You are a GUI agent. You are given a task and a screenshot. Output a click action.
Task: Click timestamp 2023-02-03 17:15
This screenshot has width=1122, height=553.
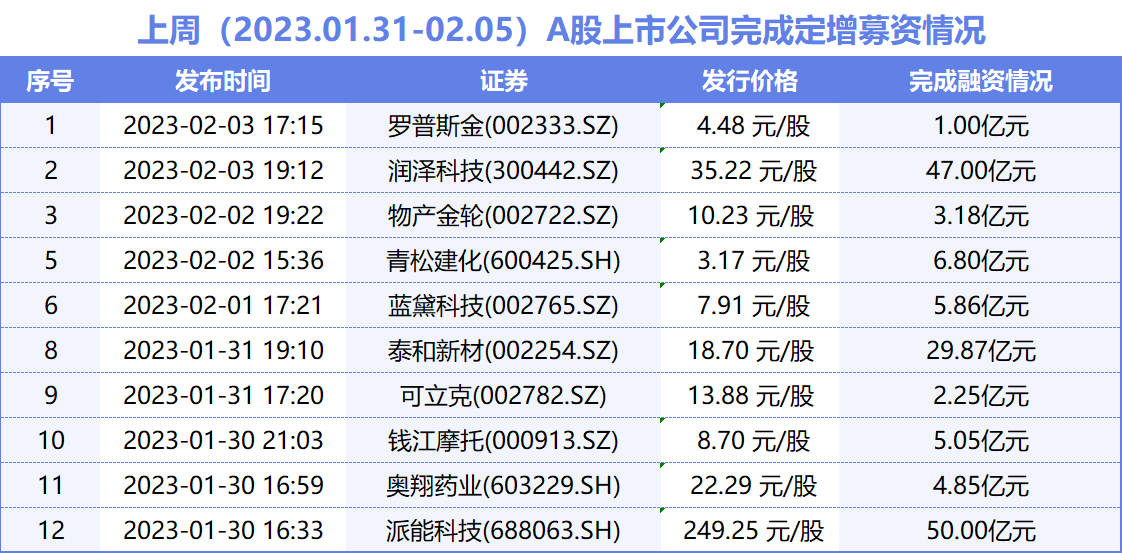click(223, 126)
